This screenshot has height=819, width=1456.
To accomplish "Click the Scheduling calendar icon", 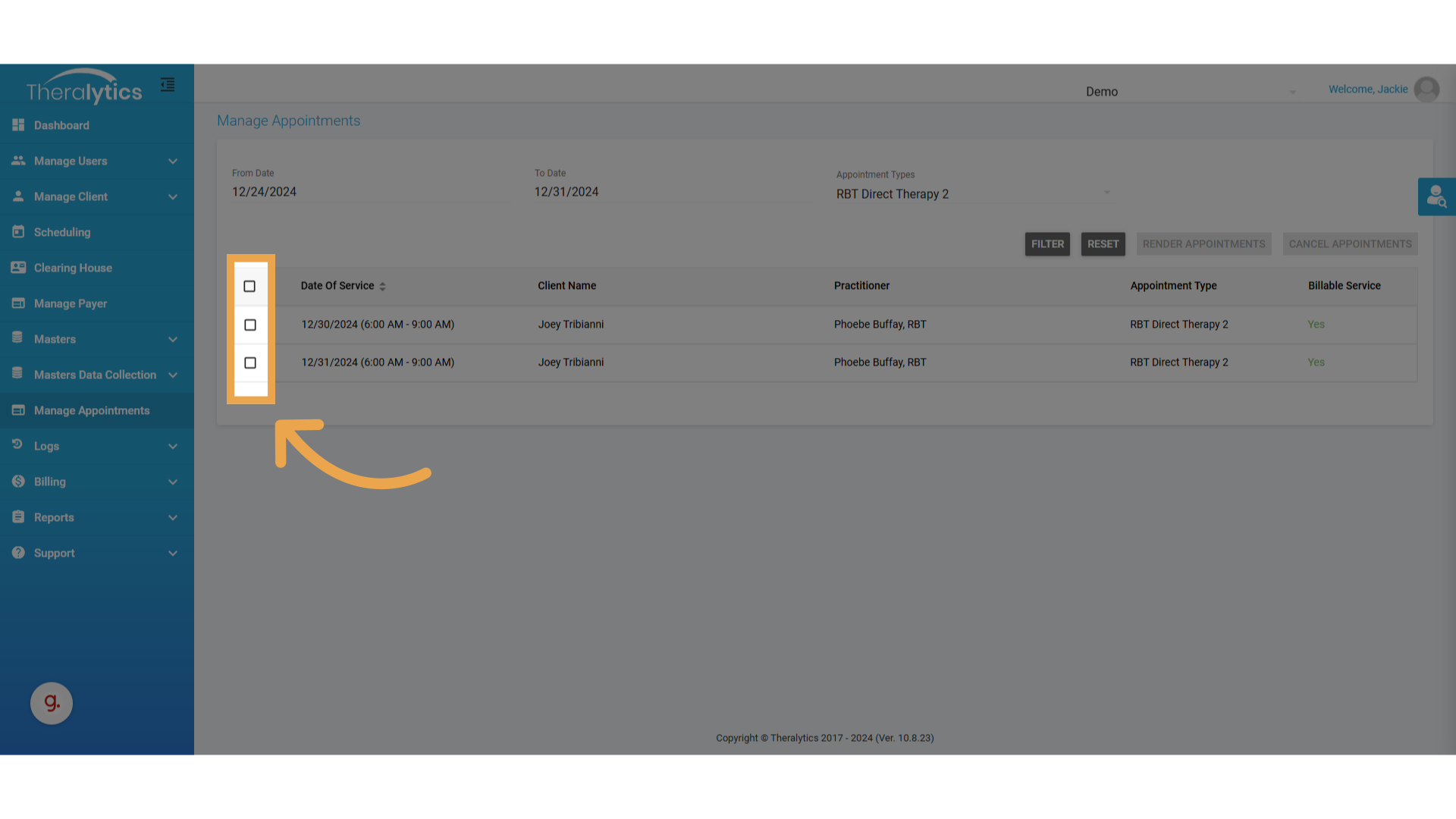I will click(18, 232).
